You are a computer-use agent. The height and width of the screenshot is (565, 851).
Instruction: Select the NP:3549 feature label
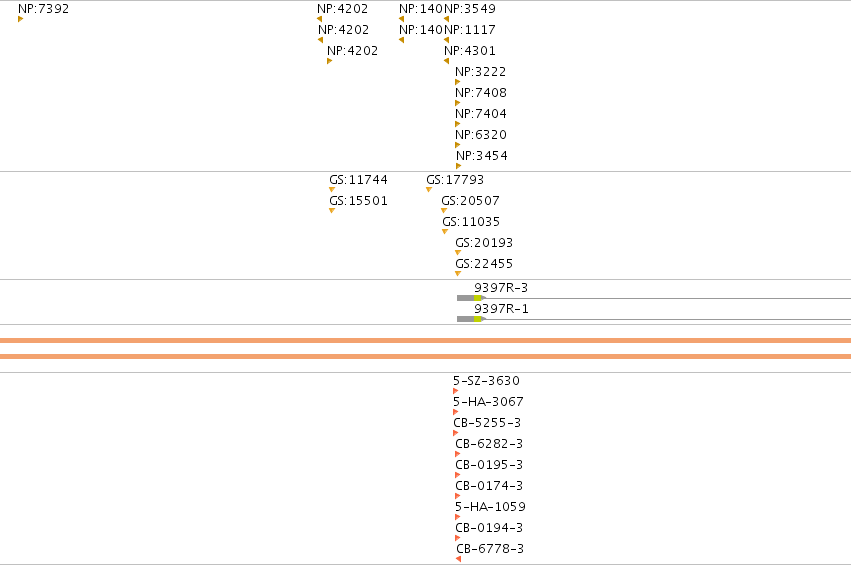[x=470, y=9]
